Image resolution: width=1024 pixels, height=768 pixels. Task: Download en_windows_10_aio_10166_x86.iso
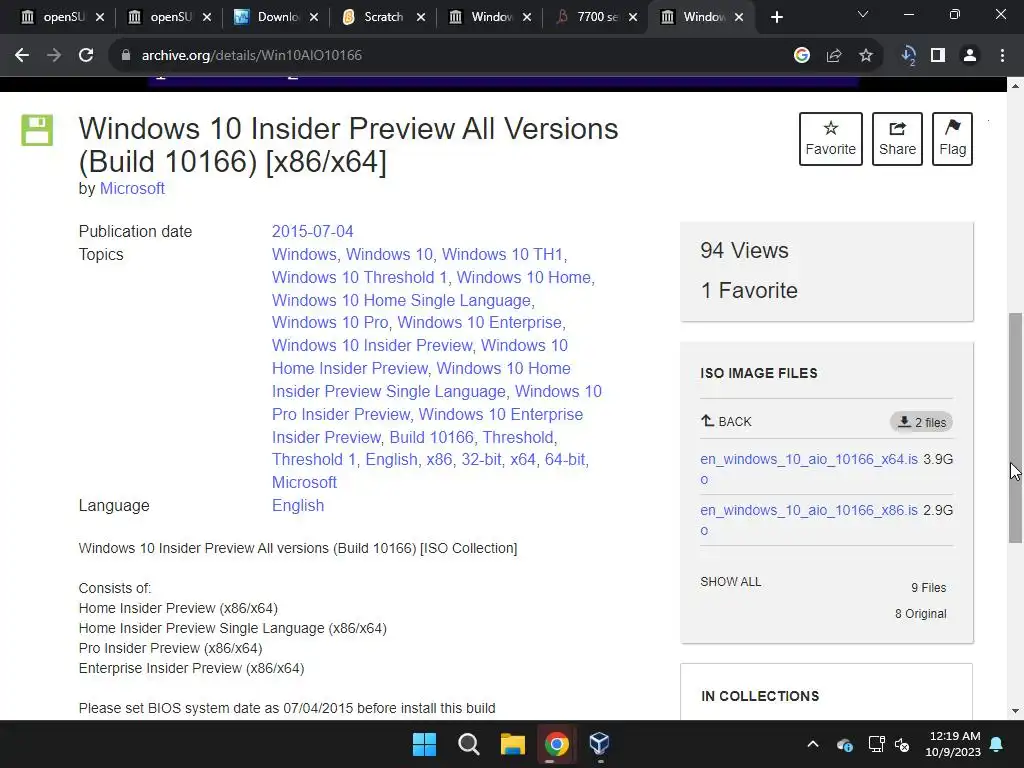click(x=808, y=520)
